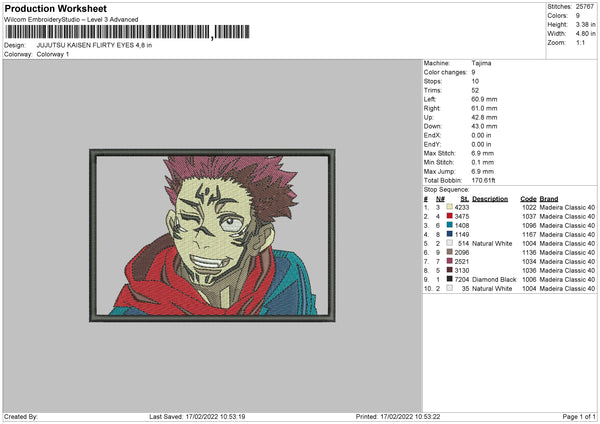Click the 'Description' column header
Image resolution: width=600 pixels, height=424 pixels.
[490, 199]
